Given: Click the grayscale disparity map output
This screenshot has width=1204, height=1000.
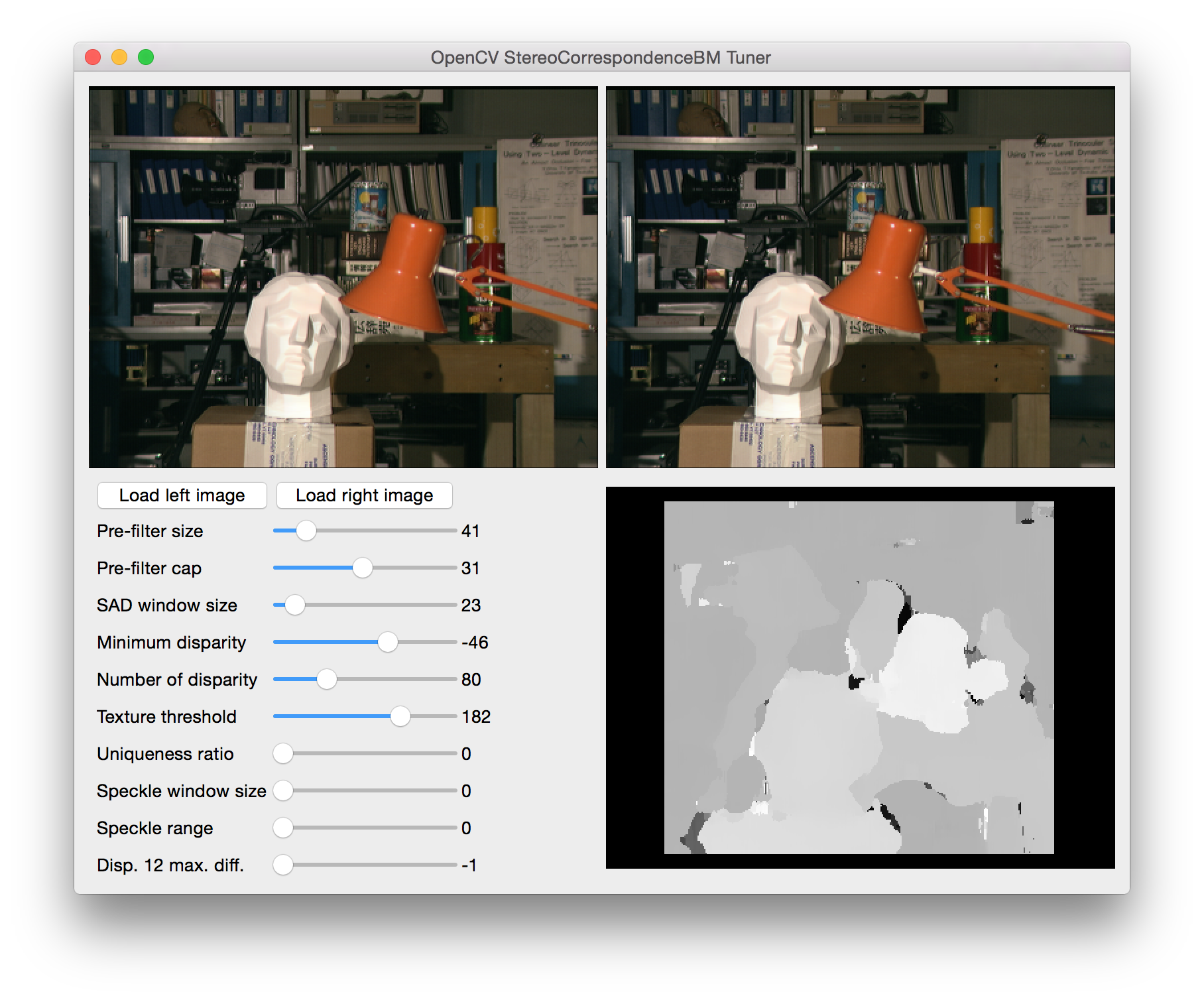Looking at the screenshot, I should point(859,677).
